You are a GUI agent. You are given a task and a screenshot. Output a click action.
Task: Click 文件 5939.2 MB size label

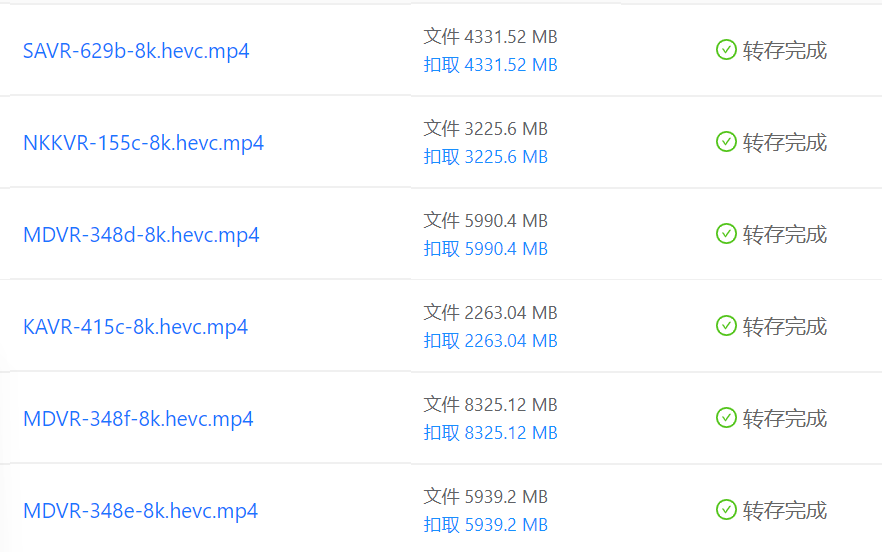tap(485, 496)
